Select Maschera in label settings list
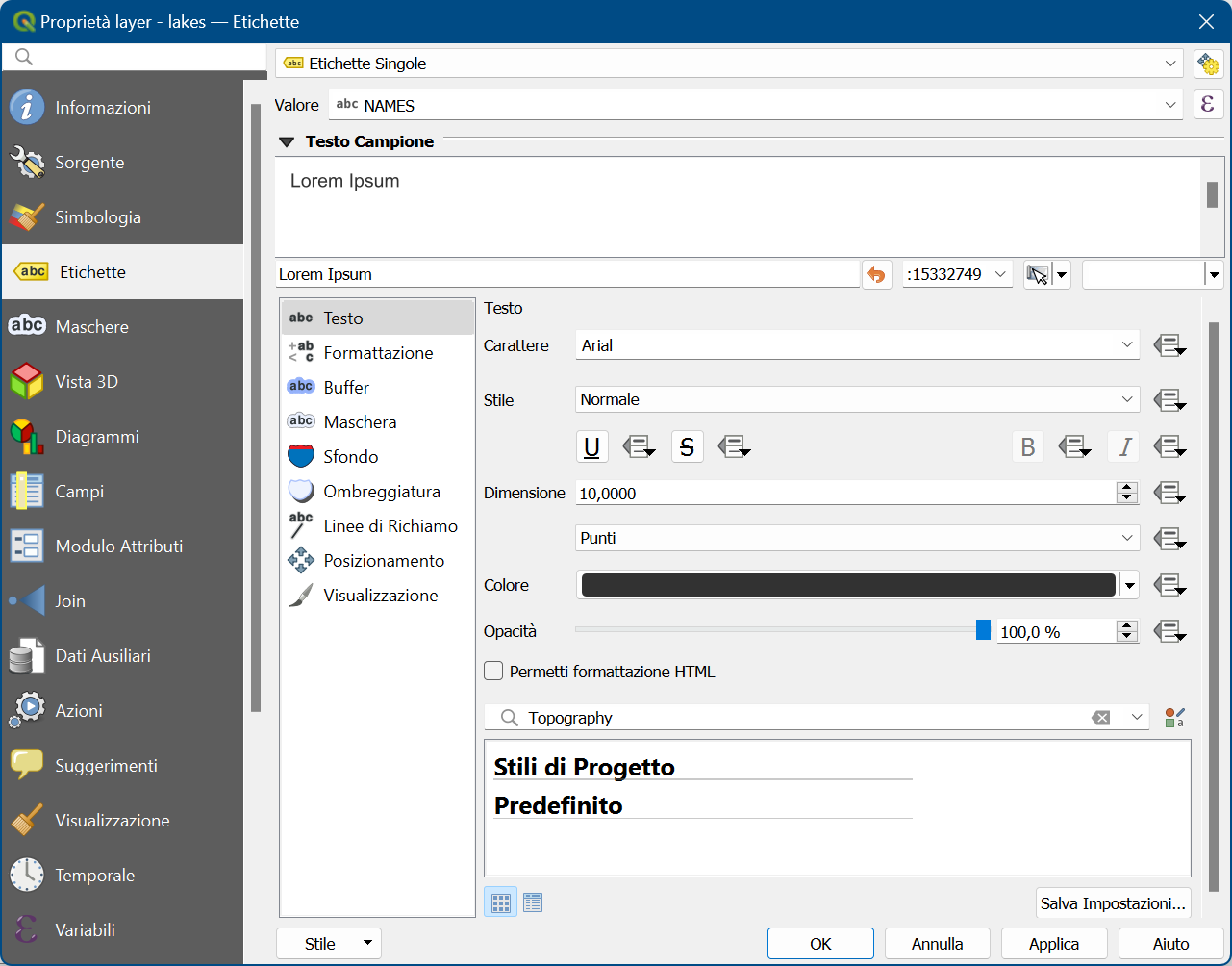The width and height of the screenshot is (1232, 966). (x=378, y=422)
